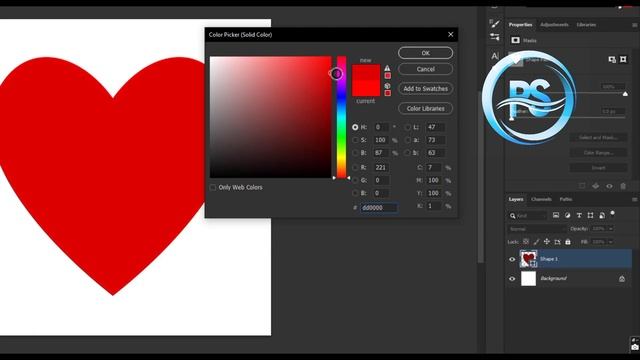The height and width of the screenshot is (360, 640).
Task: Lock position move icon
Action: (x=547, y=242)
